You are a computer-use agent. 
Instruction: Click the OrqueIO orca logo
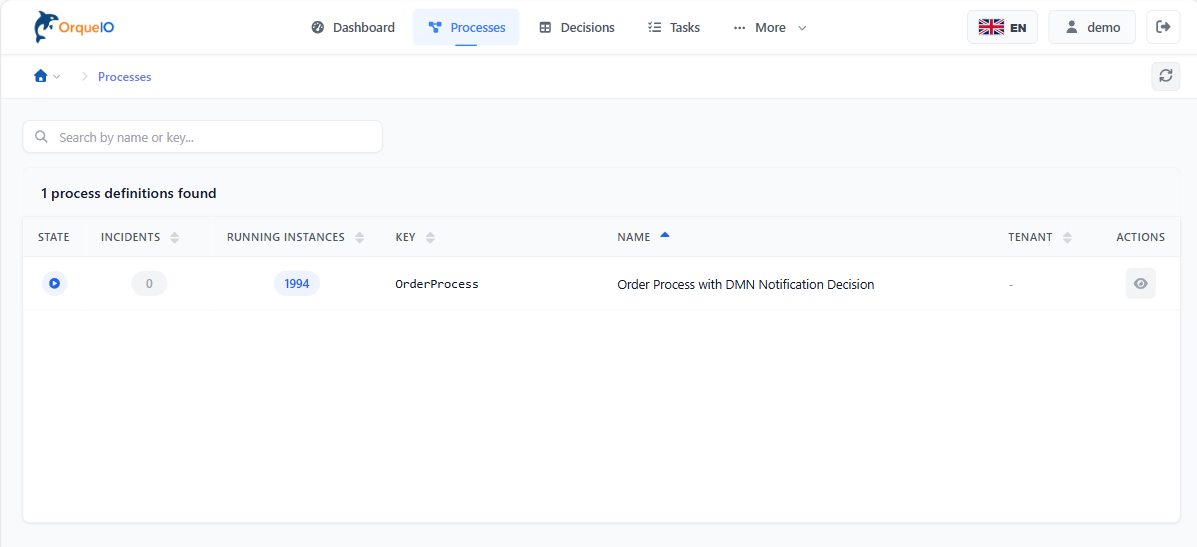pos(46,27)
